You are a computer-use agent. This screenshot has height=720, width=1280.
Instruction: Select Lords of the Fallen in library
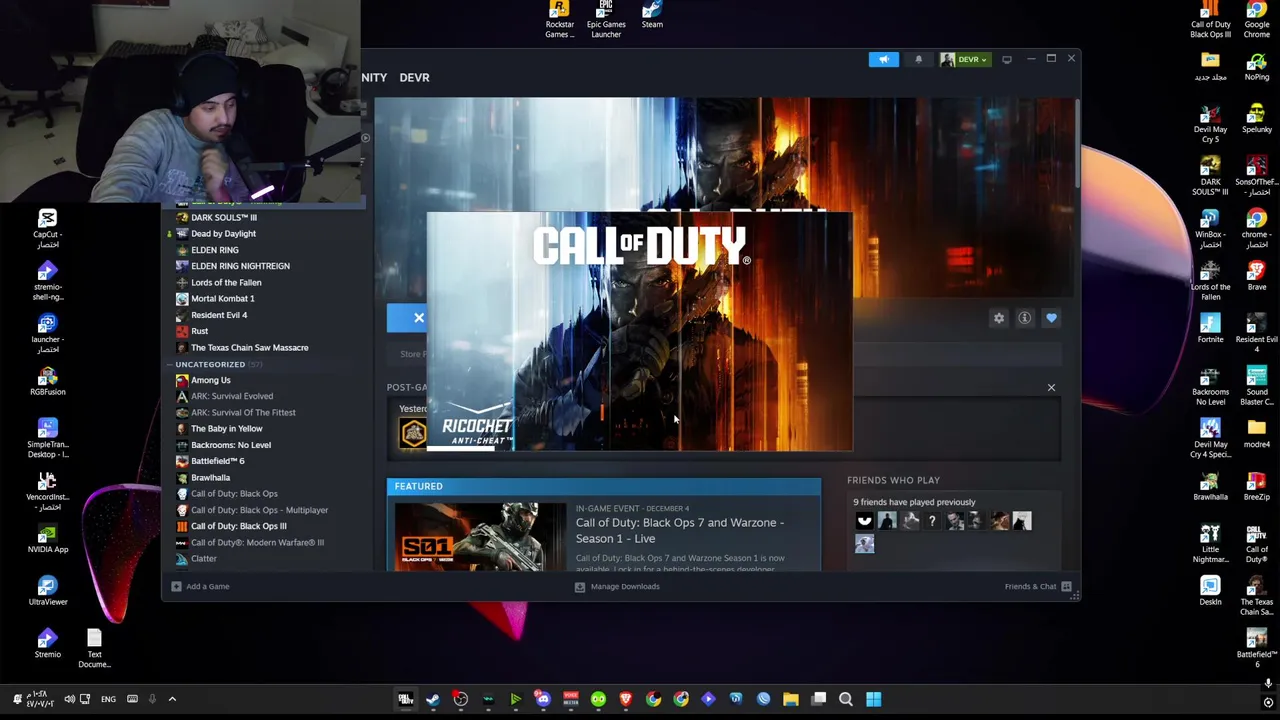(x=226, y=282)
